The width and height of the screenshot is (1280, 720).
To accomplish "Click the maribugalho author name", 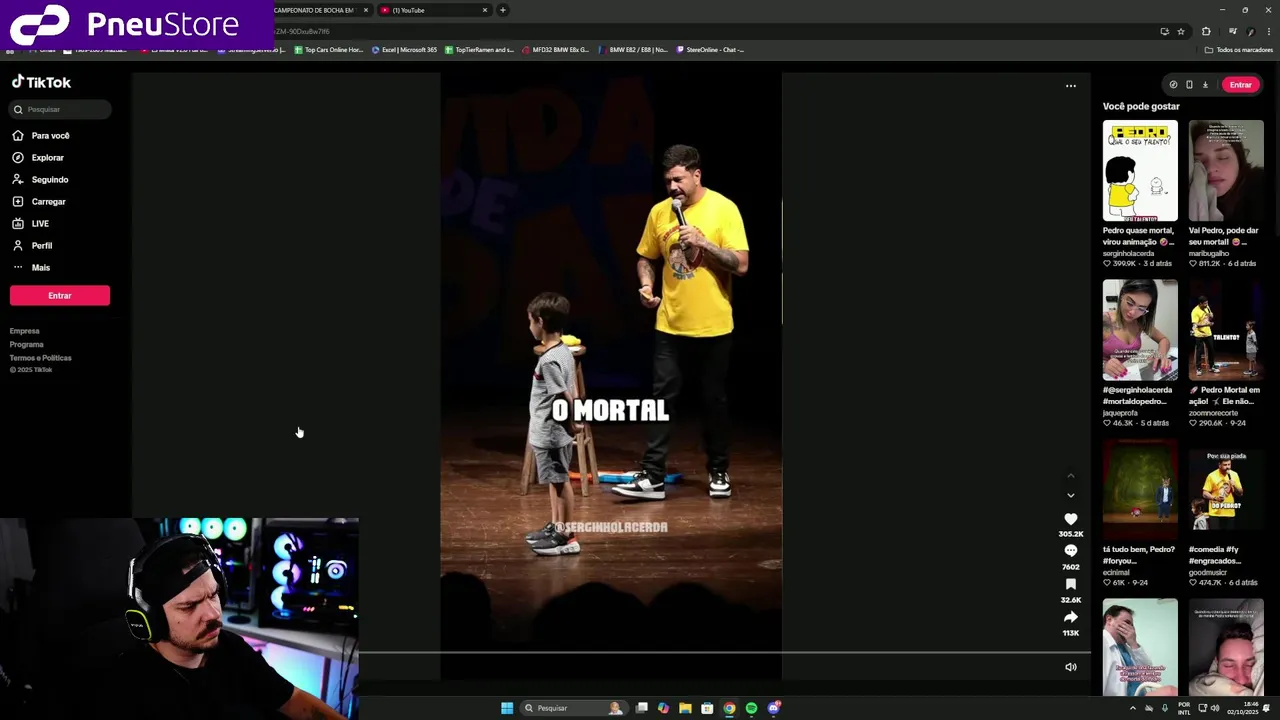I will tap(1207, 253).
